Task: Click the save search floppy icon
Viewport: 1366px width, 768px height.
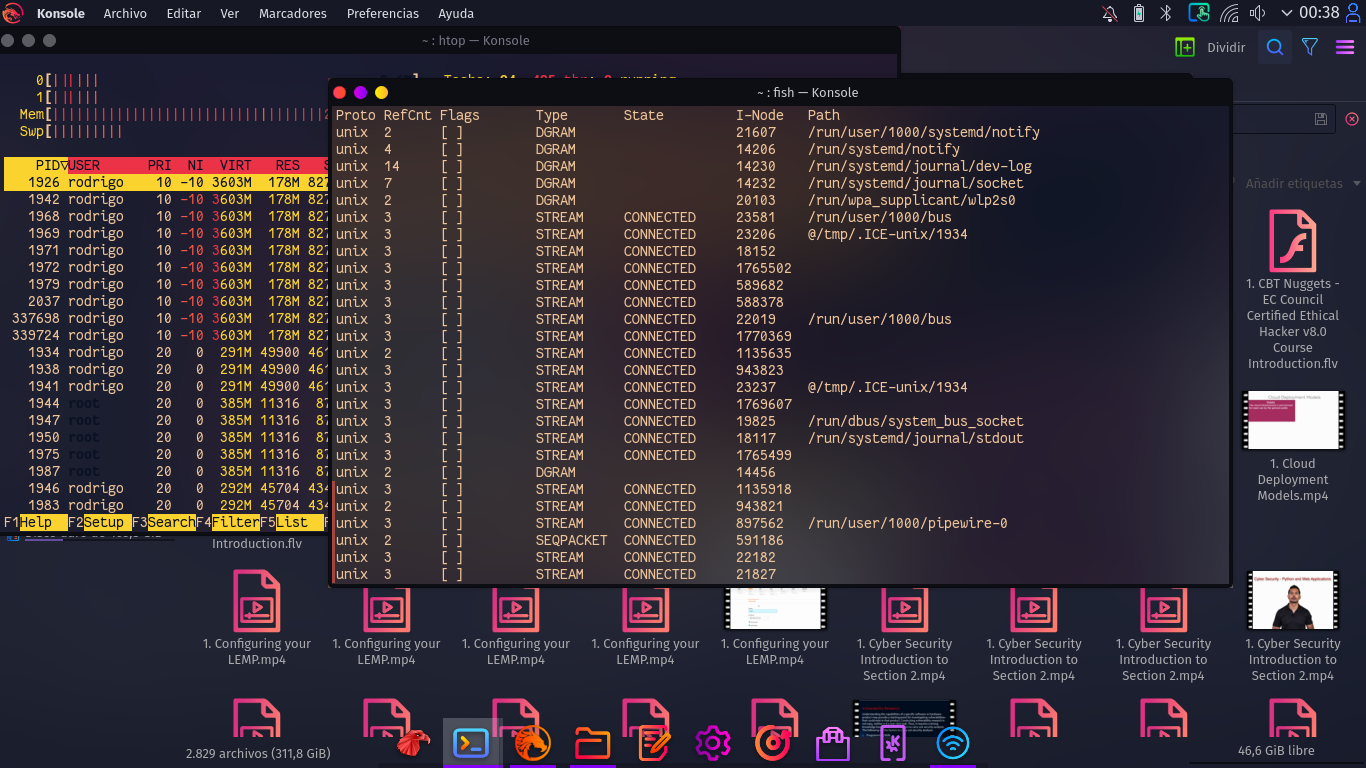Action: [x=1321, y=119]
